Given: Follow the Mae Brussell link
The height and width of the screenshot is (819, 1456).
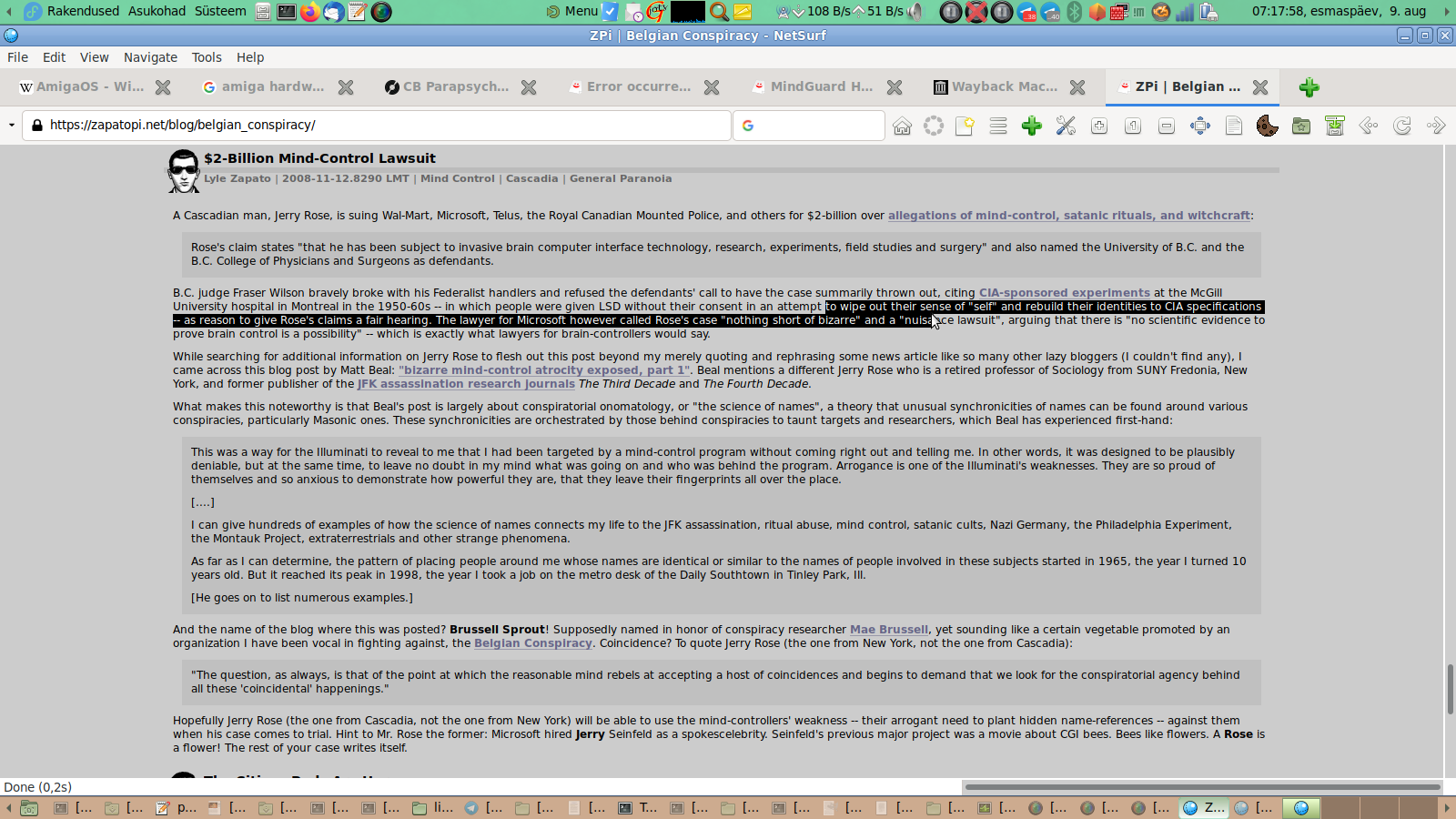Looking at the screenshot, I should pyautogui.click(x=889, y=630).
